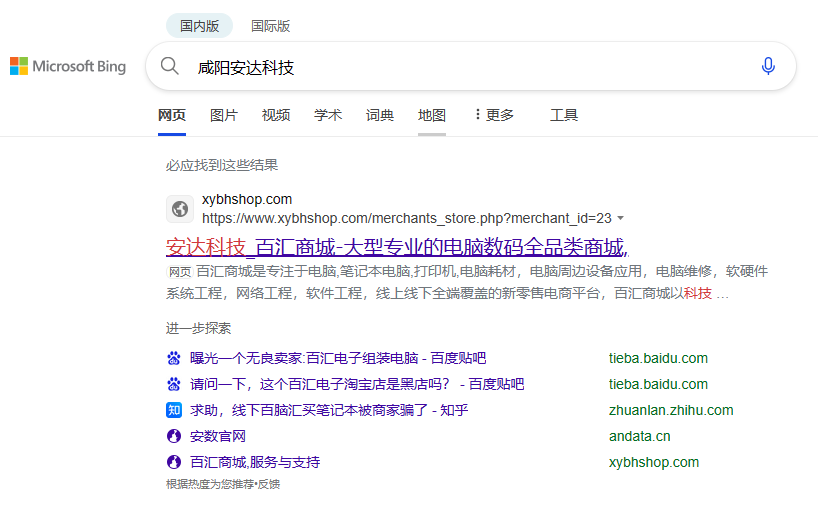Open the 百汇商城,服务与支持 link
The height and width of the screenshot is (516, 818).
point(255,462)
